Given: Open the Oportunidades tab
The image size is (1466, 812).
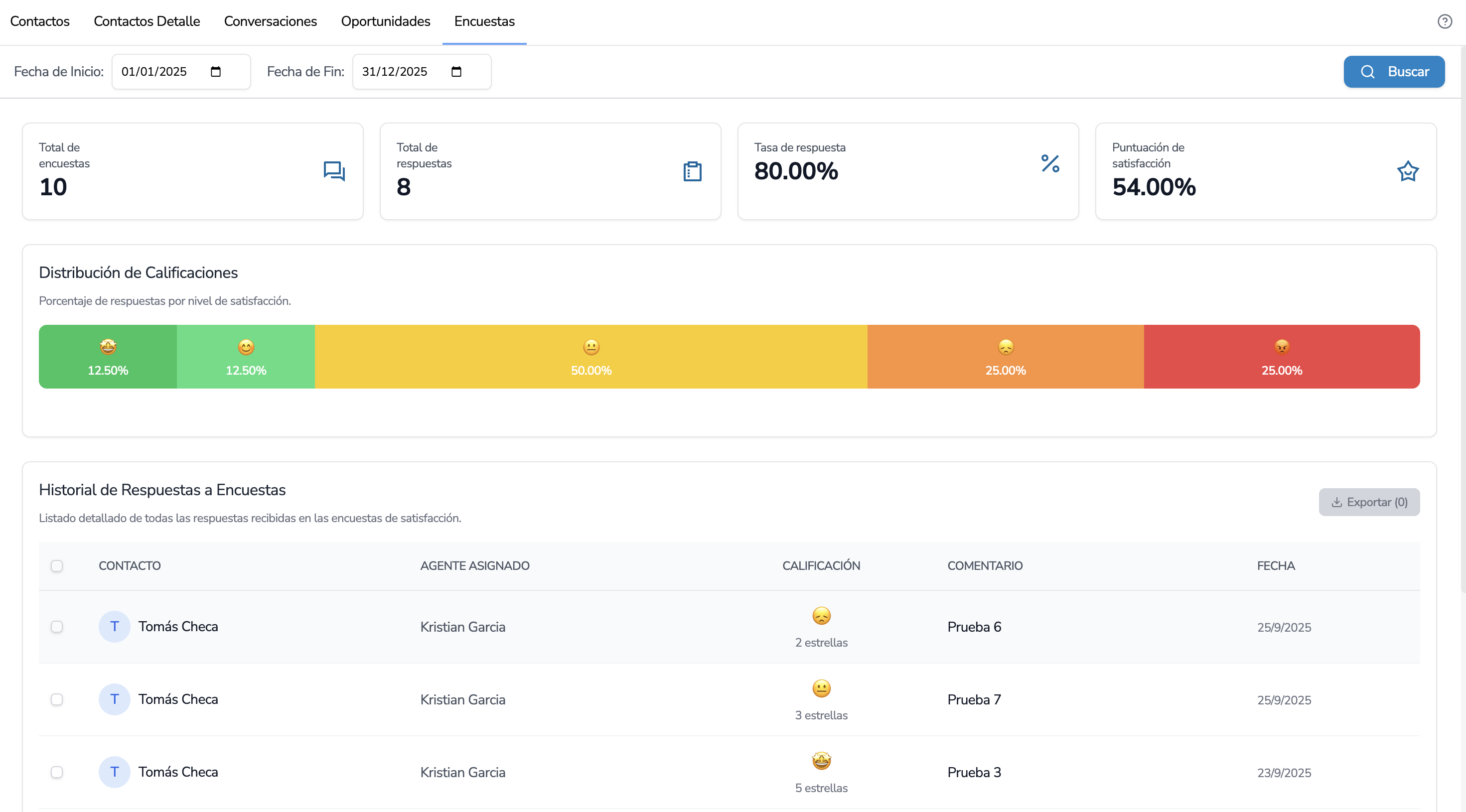Looking at the screenshot, I should pos(385,21).
